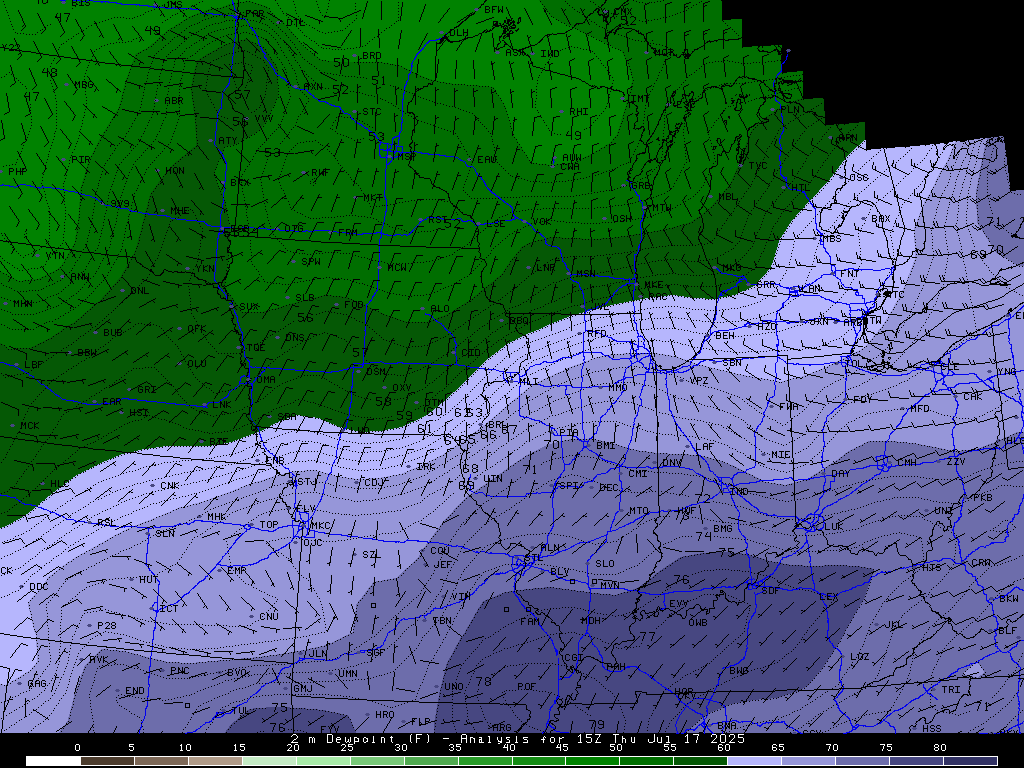This screenshot has width=1024, height=768.
Task: Click the CMH station label
Action: point(906,462)
